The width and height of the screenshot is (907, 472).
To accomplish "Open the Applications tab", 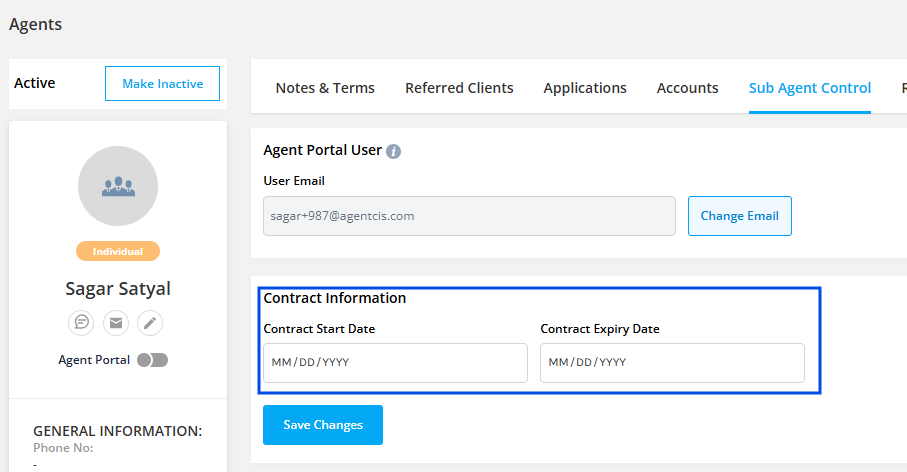I will pos(585,88).
